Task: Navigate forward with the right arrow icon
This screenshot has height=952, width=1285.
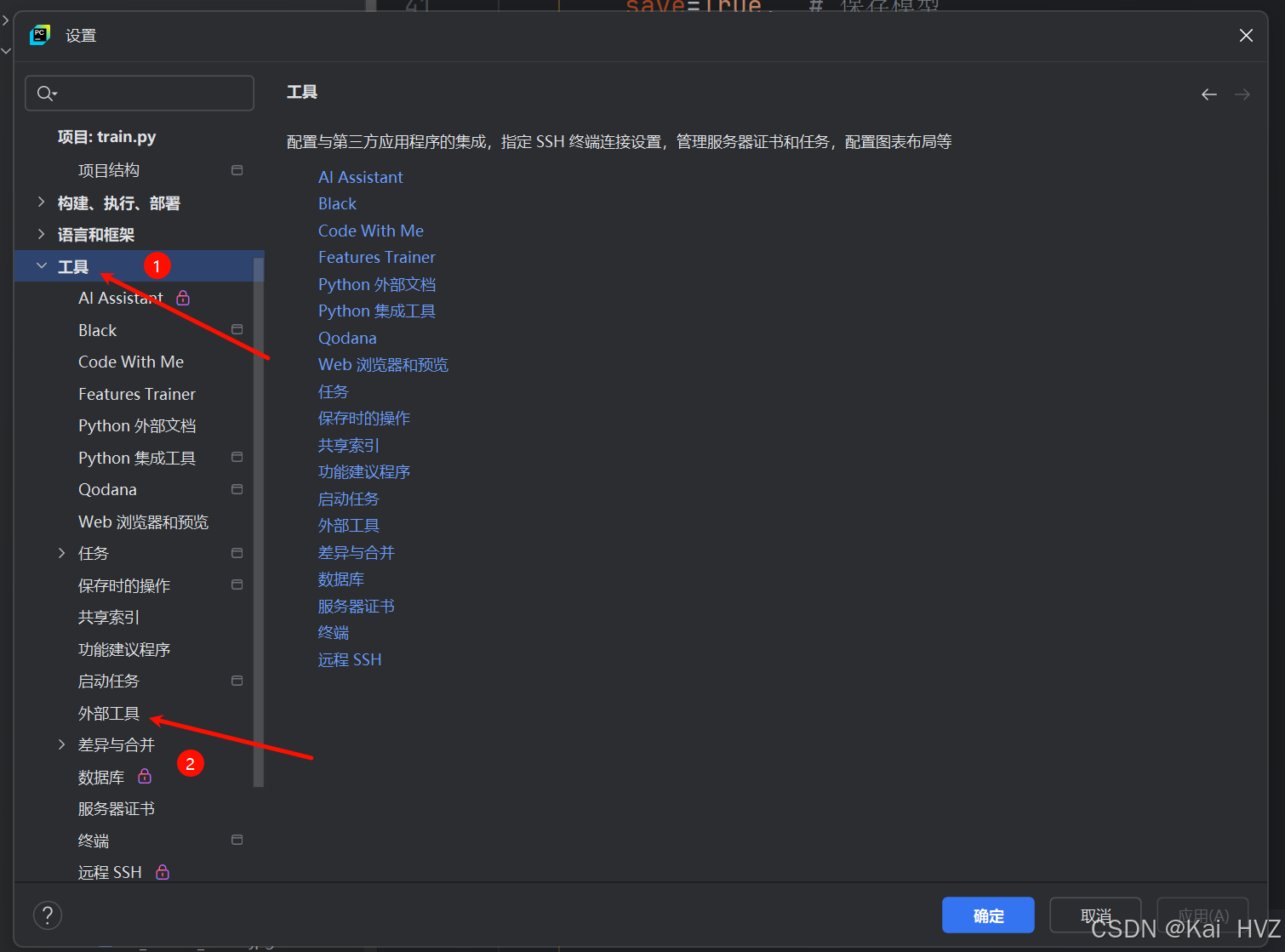Action: (x=1242, y=94)
